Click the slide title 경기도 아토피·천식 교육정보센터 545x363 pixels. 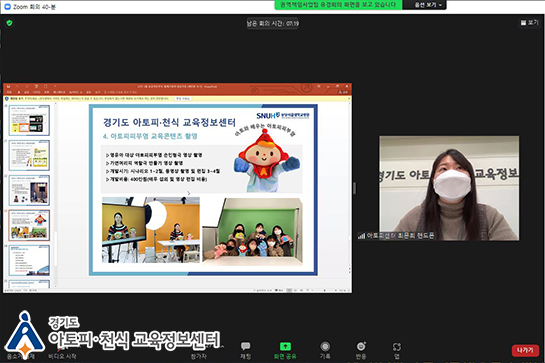coord(169,122)
